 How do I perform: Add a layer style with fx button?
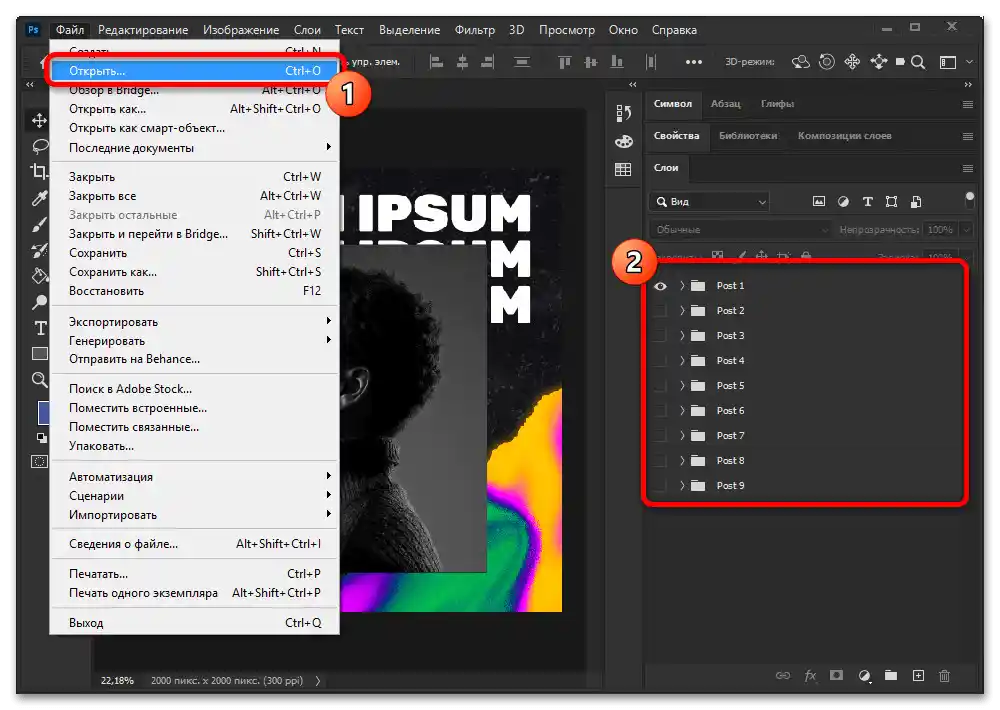(x=810, y=676)
